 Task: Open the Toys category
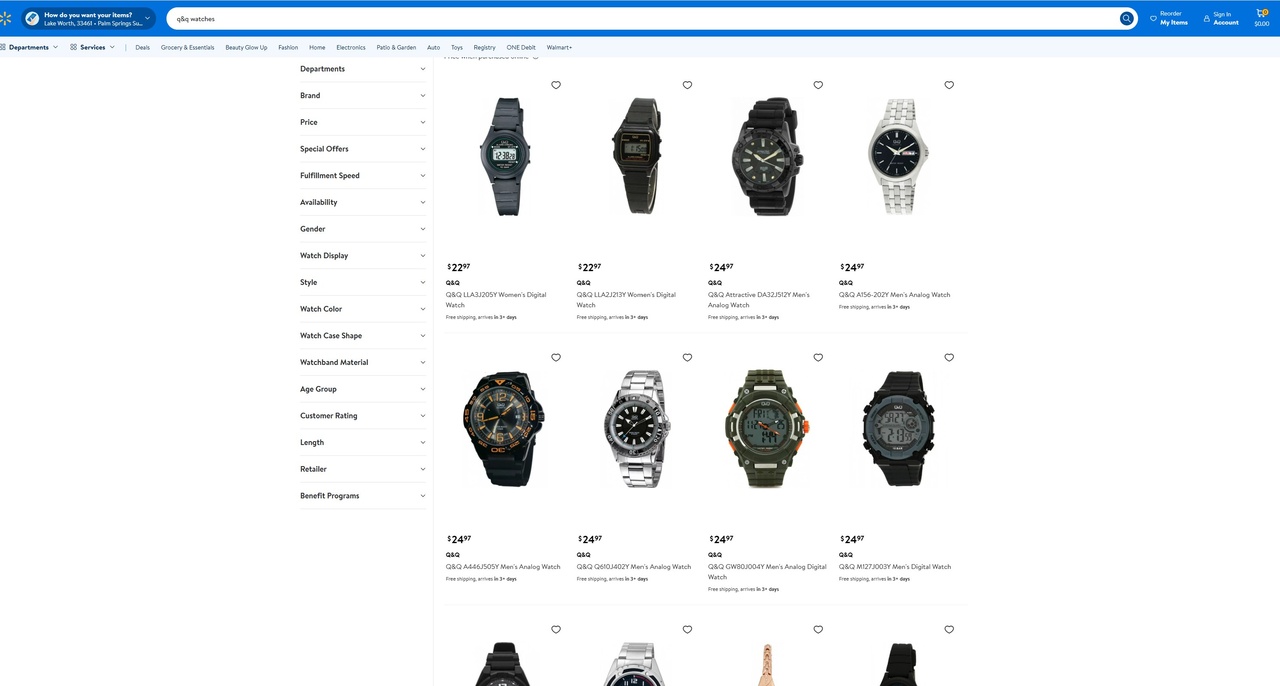(x=457, y=47)
